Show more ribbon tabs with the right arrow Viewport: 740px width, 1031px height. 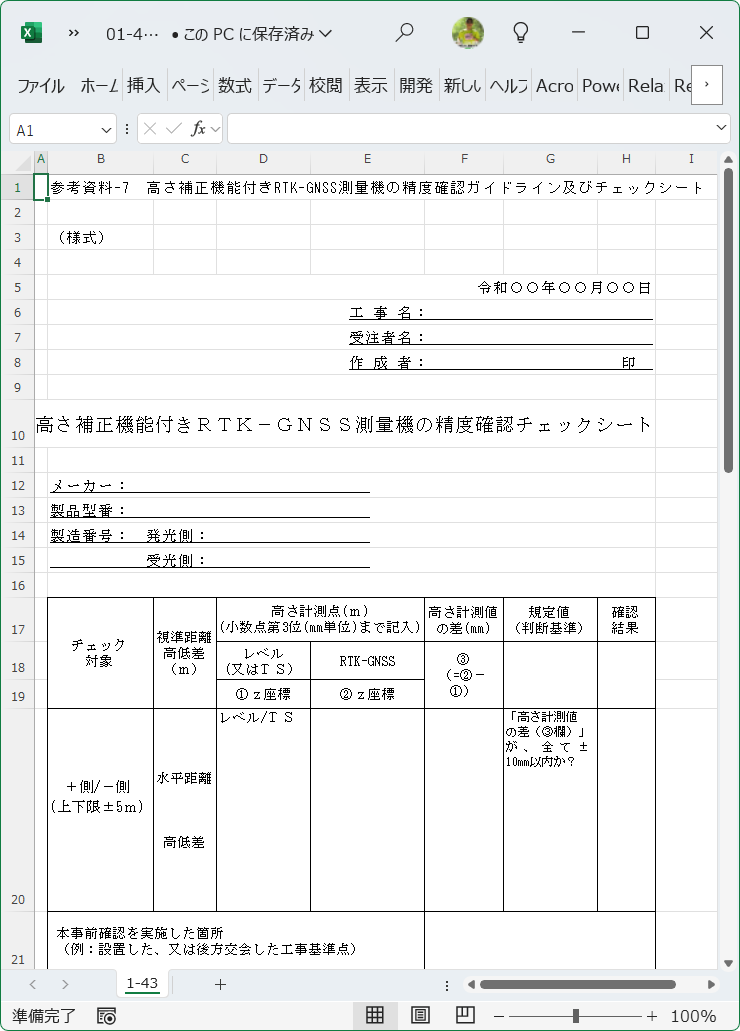706,85
